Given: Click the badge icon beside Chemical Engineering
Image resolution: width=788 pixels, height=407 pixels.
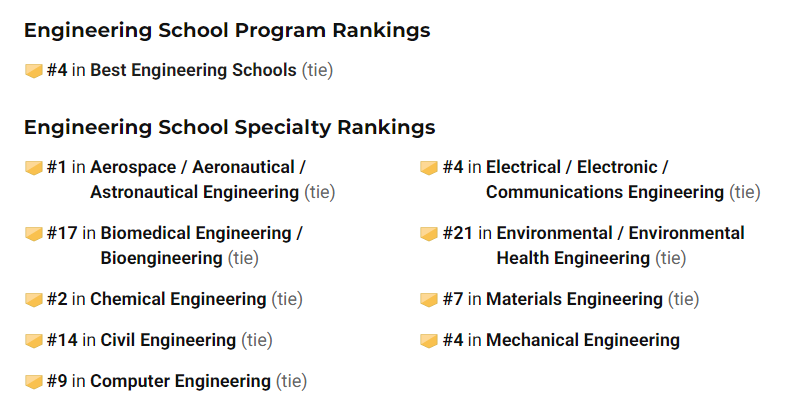Looking at the screenshot, I should click(33, 299).
